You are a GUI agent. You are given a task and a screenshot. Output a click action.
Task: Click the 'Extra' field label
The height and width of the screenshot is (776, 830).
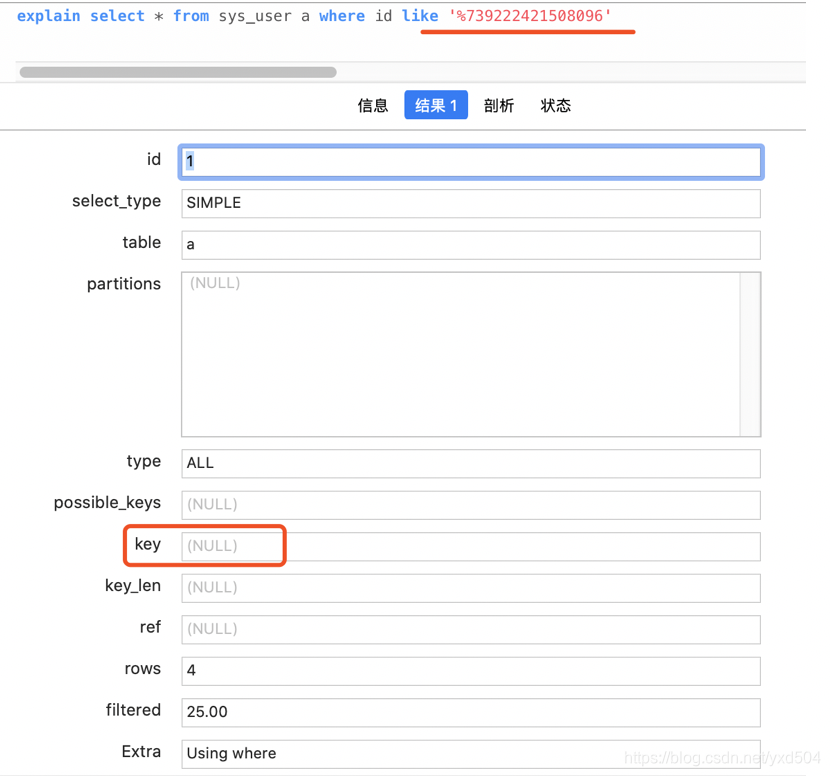point(141,752)
